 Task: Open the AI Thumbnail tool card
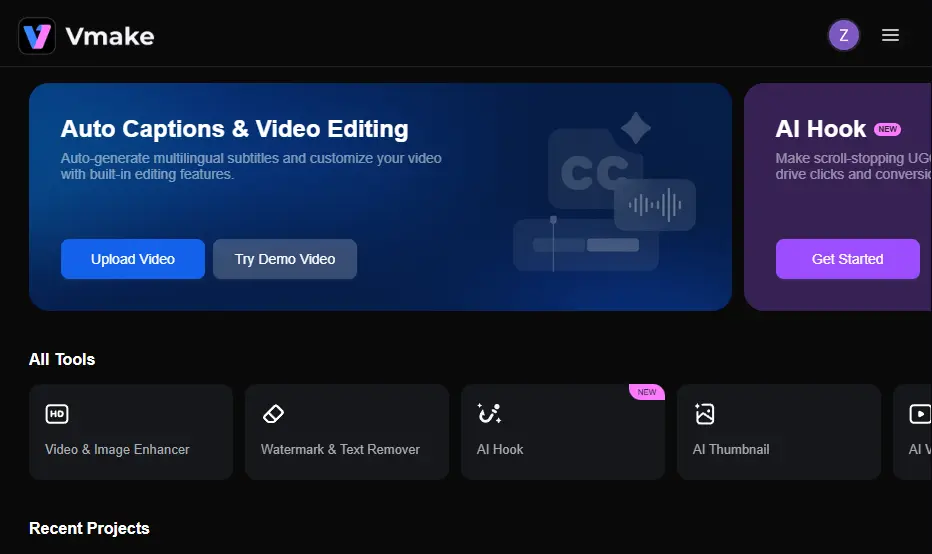(x=779, y=432)
